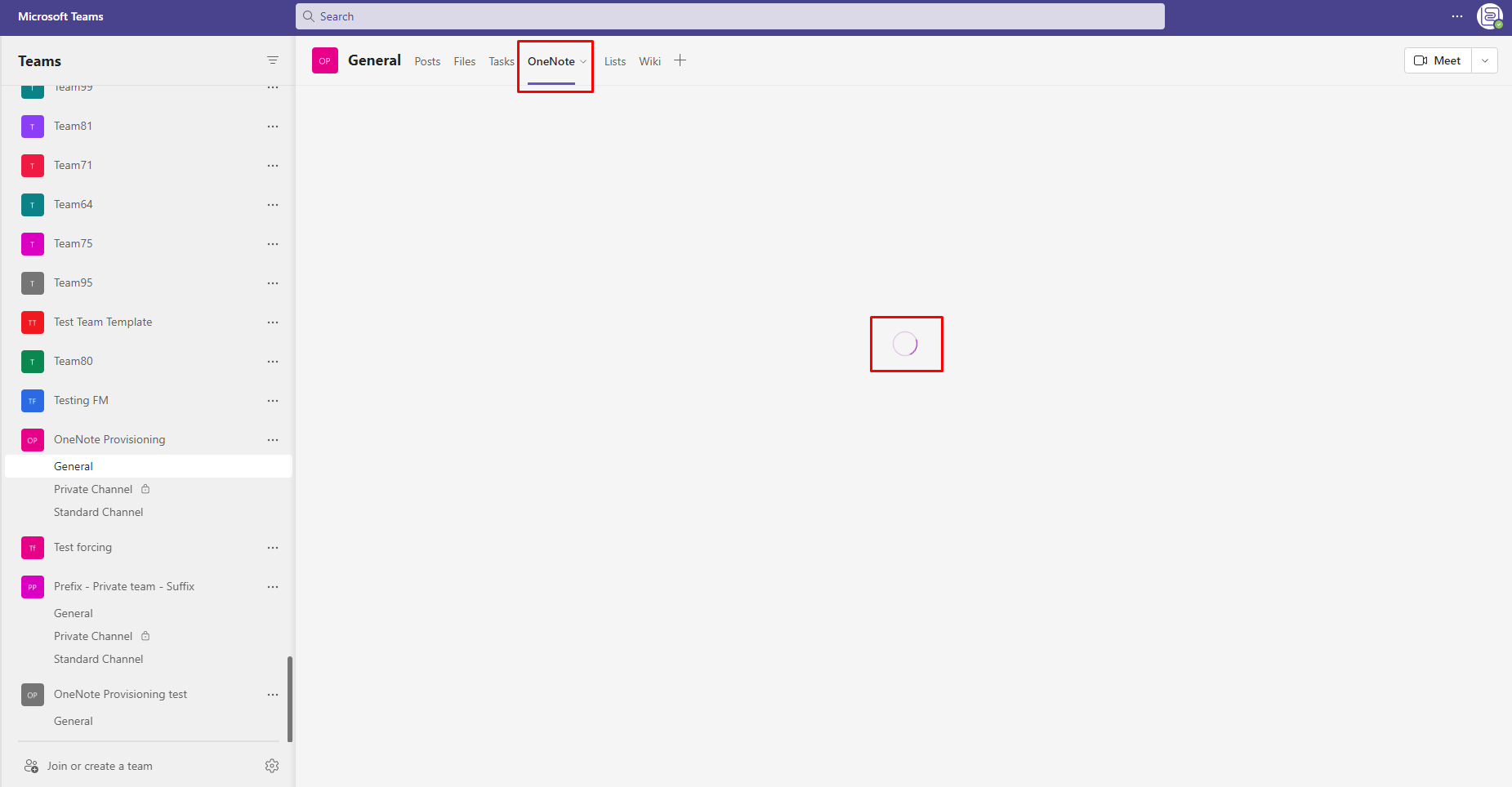Open more options for Team71
This screenshot has height=787, width=1512.
pos(273,166)
